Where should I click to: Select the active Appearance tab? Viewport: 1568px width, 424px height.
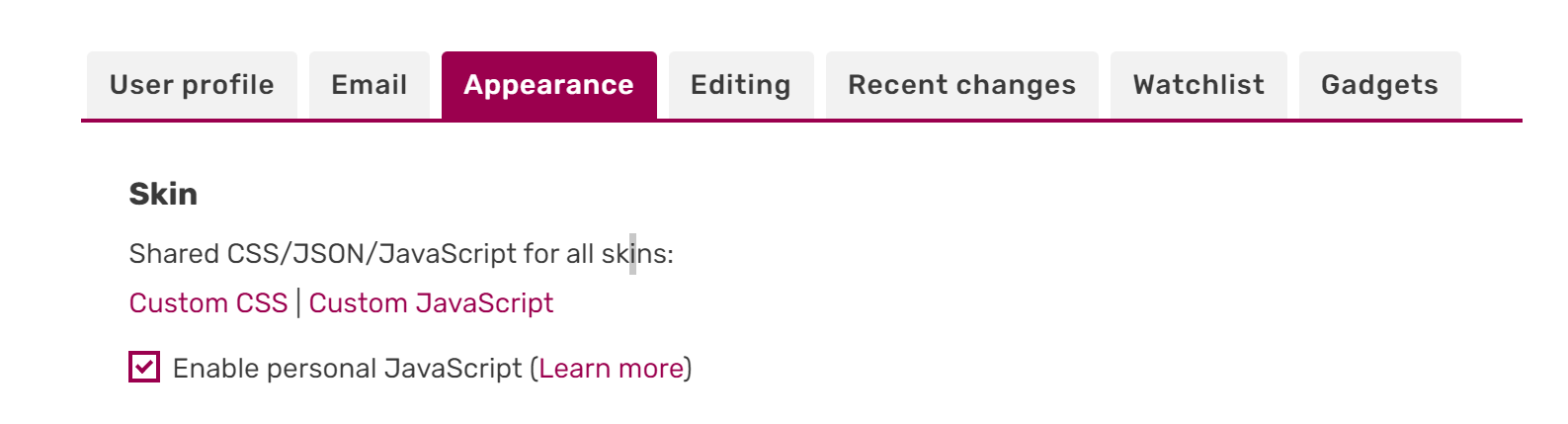click(x=548, y=86)
